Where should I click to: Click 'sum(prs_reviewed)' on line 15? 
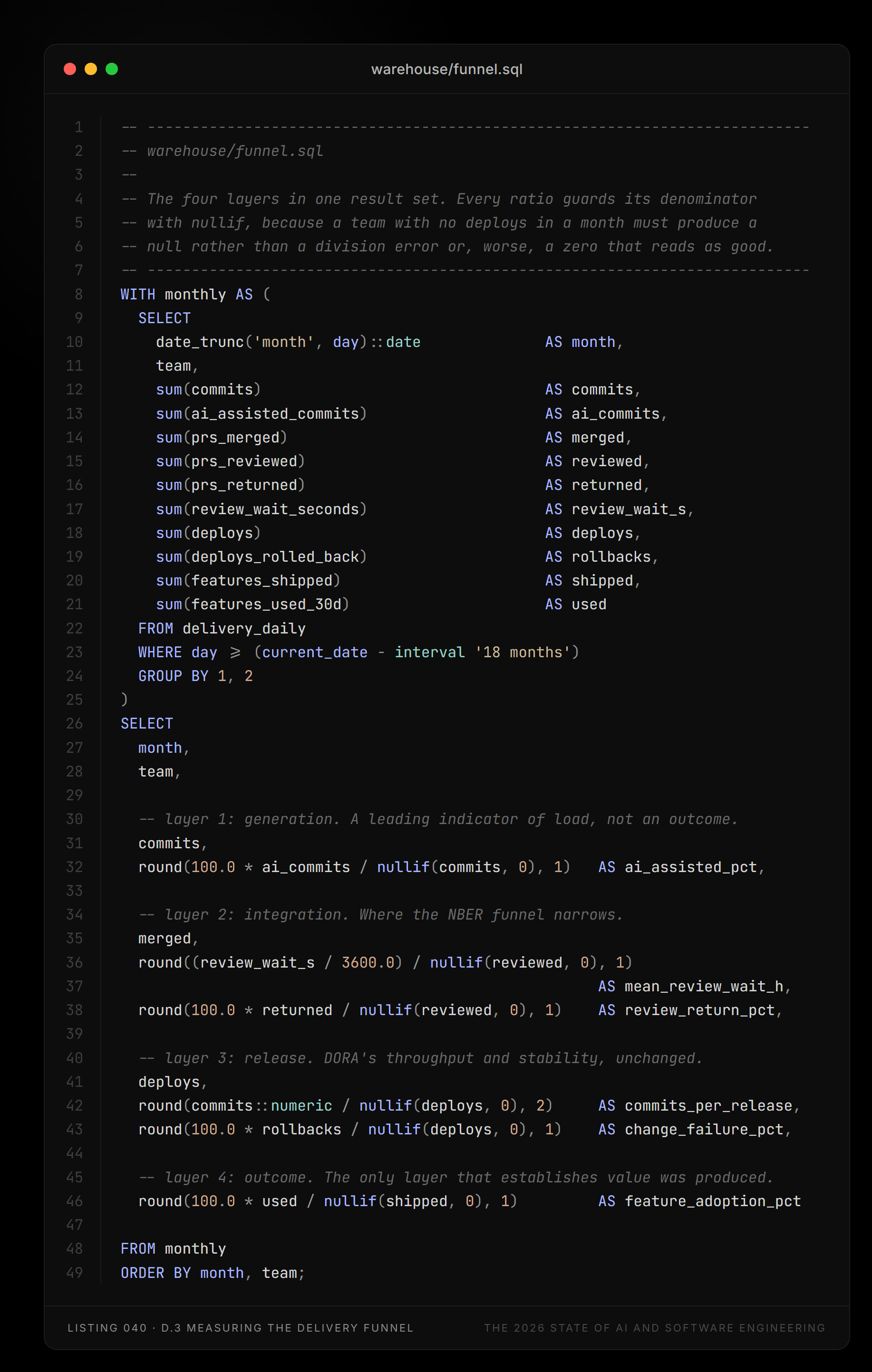pyautogui.click(x=231, y=461)
